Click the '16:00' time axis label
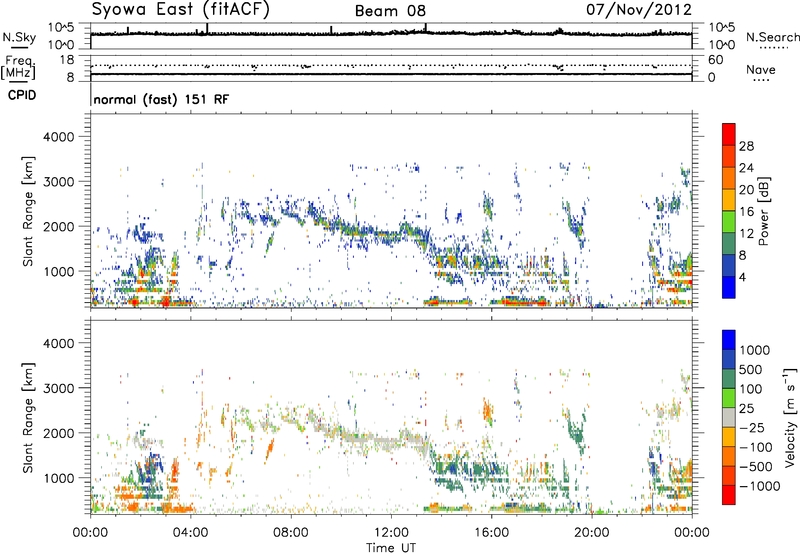The height and width of the screenshot is (554, 800). pyautogui.click(x=491, y=532)
